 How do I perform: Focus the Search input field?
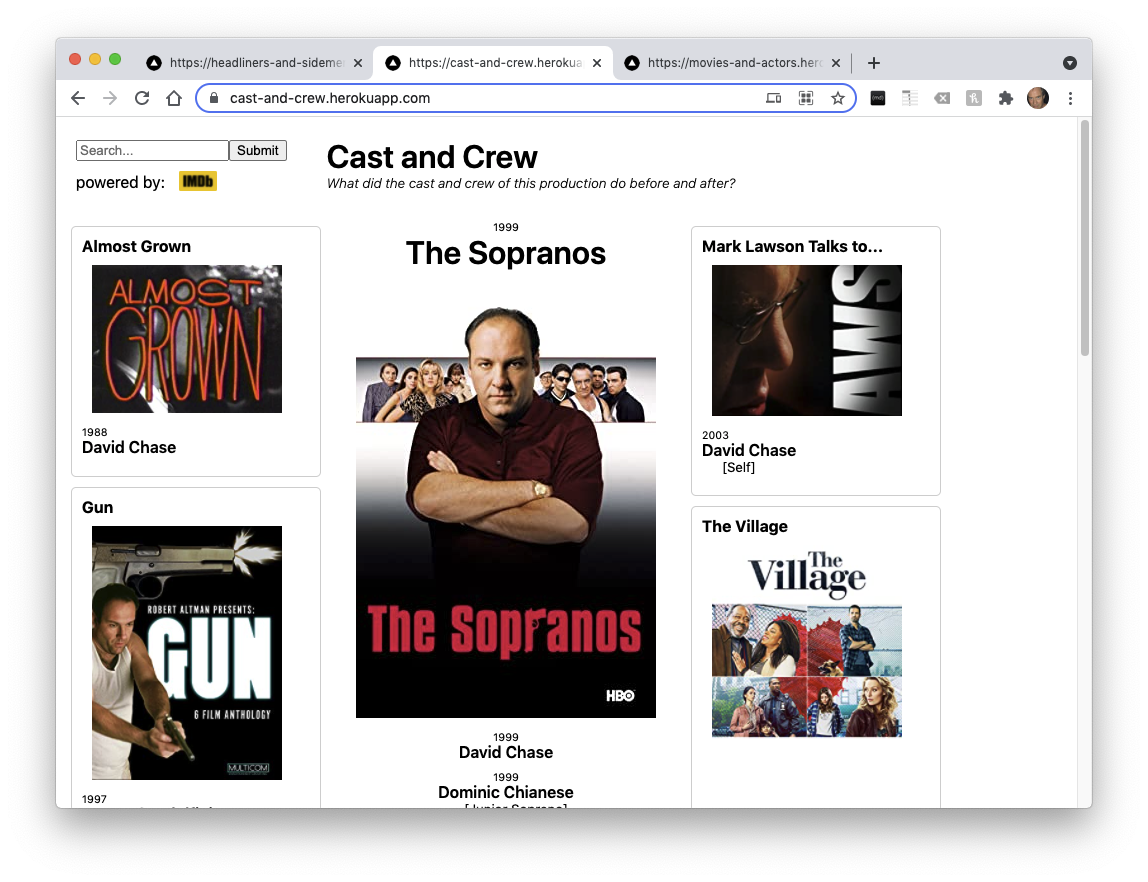pos(152,150)
